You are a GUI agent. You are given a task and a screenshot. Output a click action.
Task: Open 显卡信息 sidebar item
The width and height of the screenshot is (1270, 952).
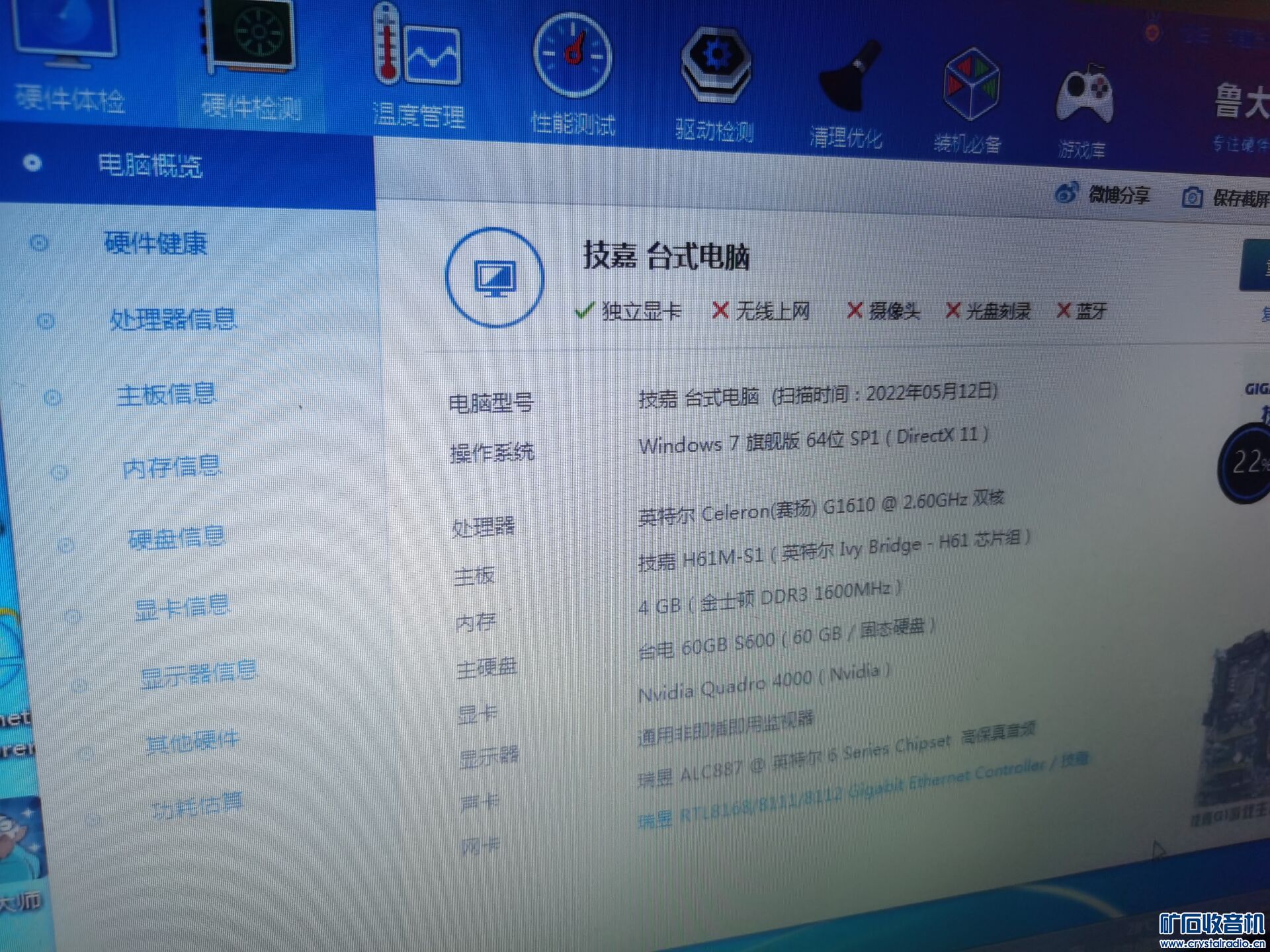182,608
